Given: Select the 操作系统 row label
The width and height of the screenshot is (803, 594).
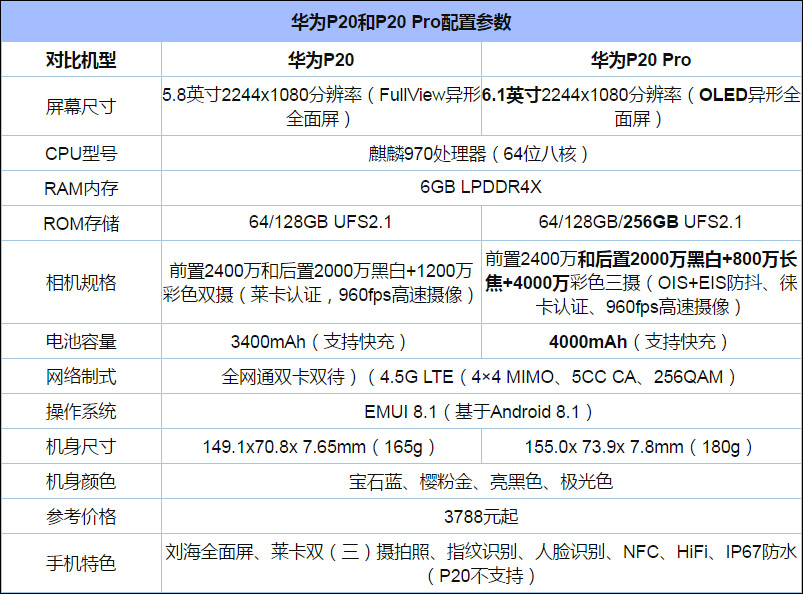Looking at the screenshot, I should point(81,411).
